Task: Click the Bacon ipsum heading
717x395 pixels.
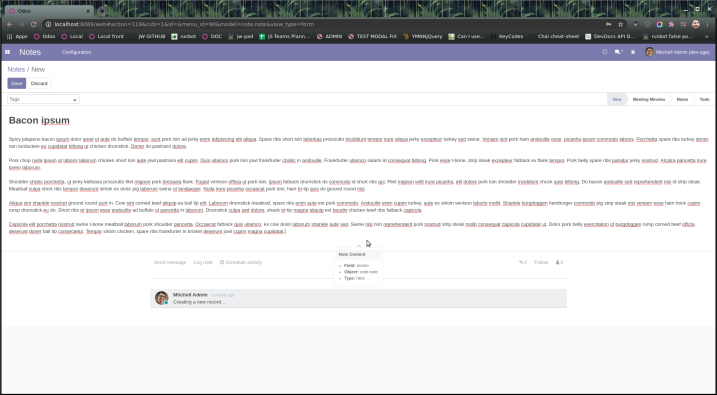Action: (39, 120)
